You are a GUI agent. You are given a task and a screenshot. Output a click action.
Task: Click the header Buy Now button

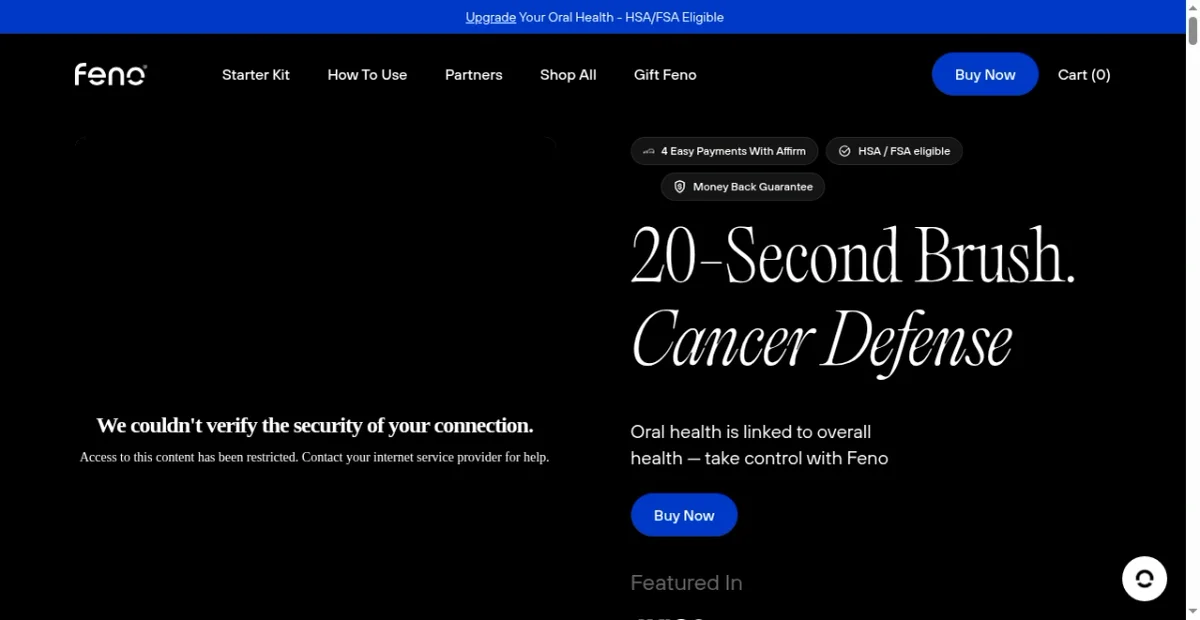pos(985,75)
